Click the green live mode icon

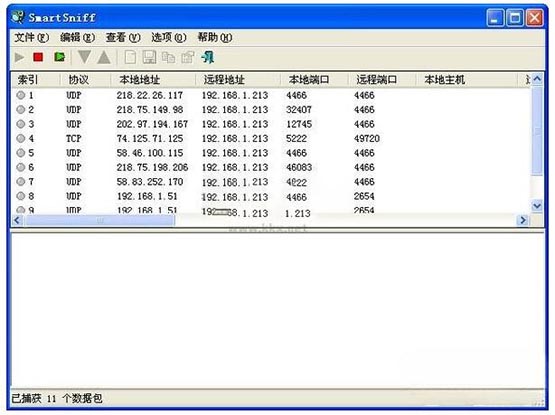(59, 57)
